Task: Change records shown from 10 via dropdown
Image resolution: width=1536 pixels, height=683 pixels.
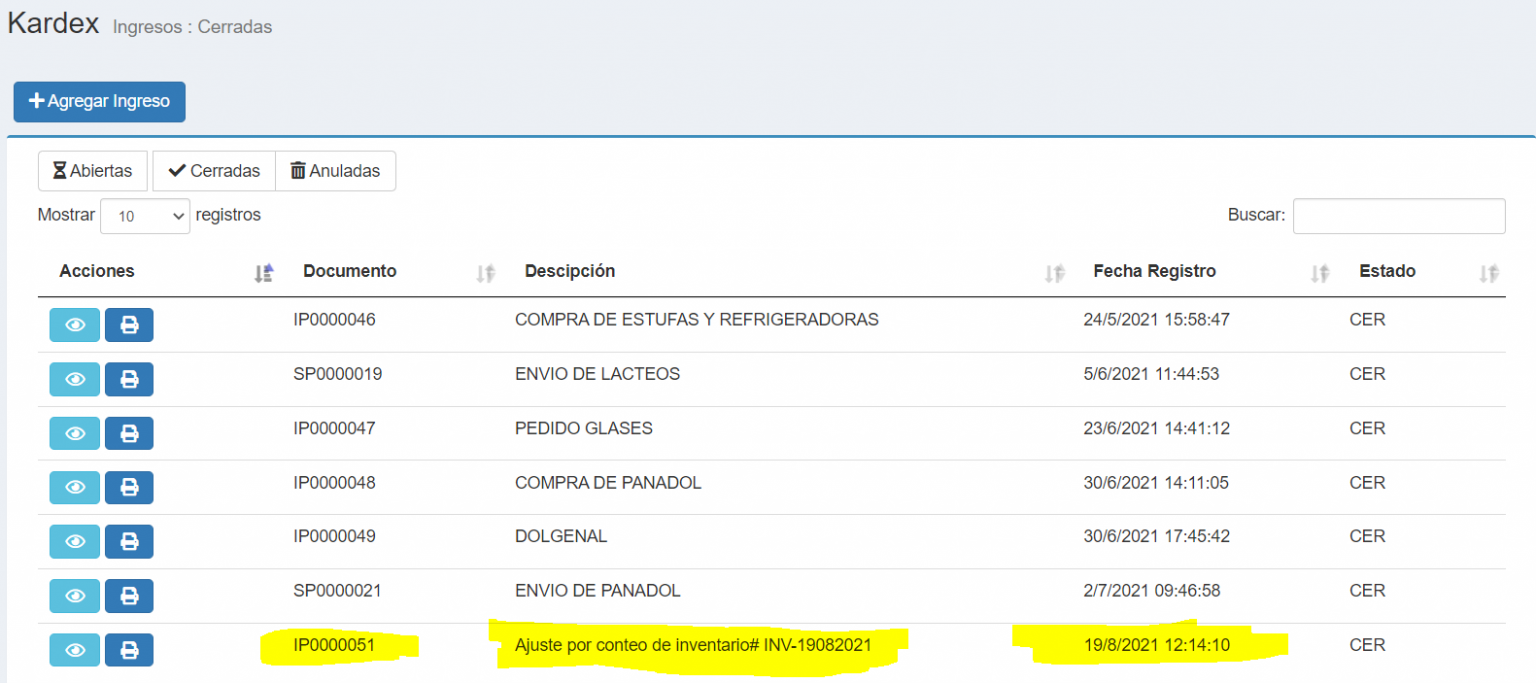Action: click(145, 216)
